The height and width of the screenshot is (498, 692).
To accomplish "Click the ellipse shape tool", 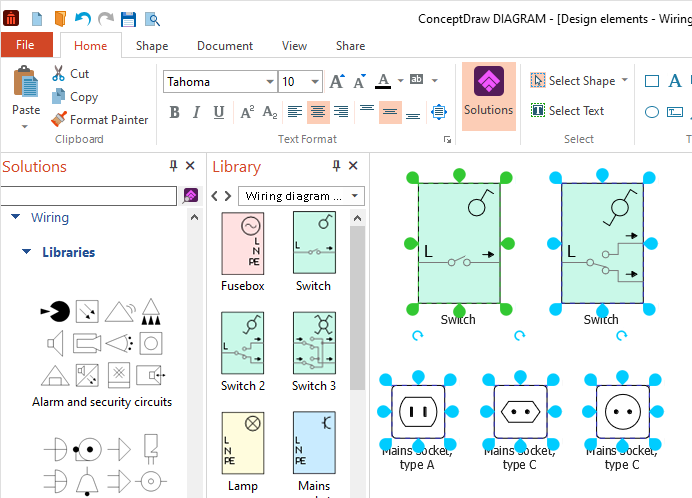I will click(x=652, y=112).
